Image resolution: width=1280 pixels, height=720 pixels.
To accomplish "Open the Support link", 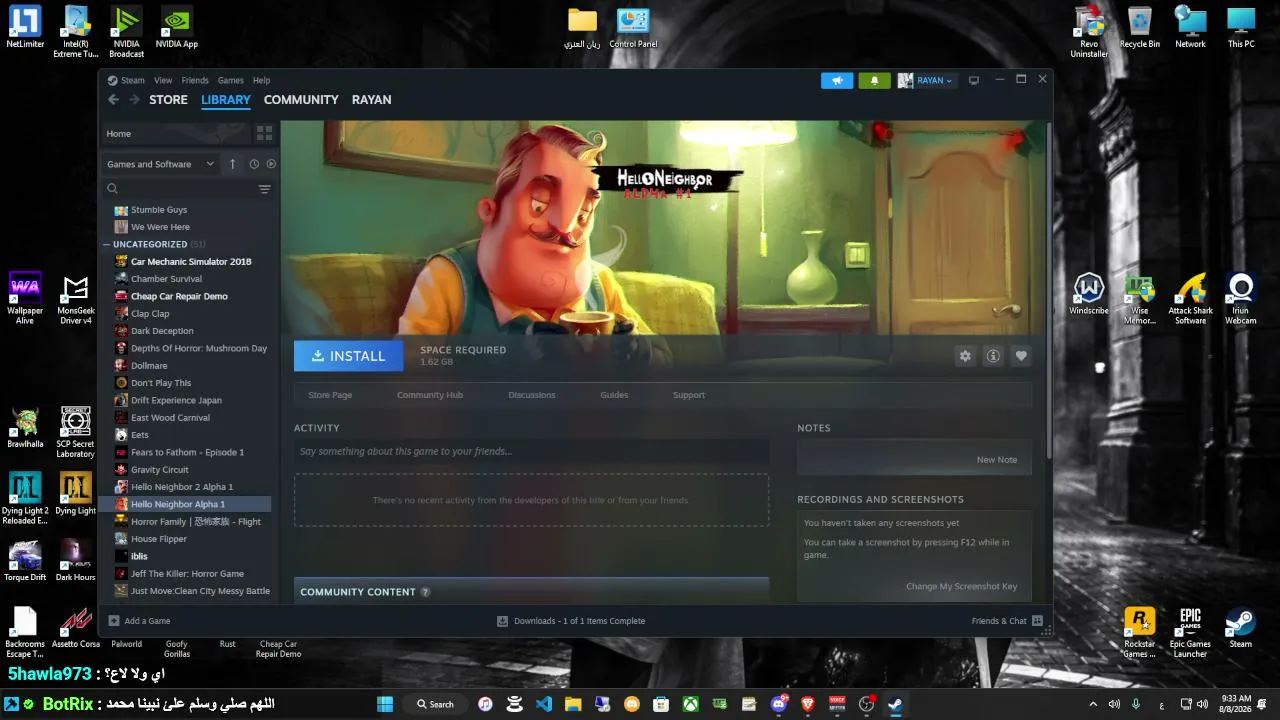I will tap(689, 395).
